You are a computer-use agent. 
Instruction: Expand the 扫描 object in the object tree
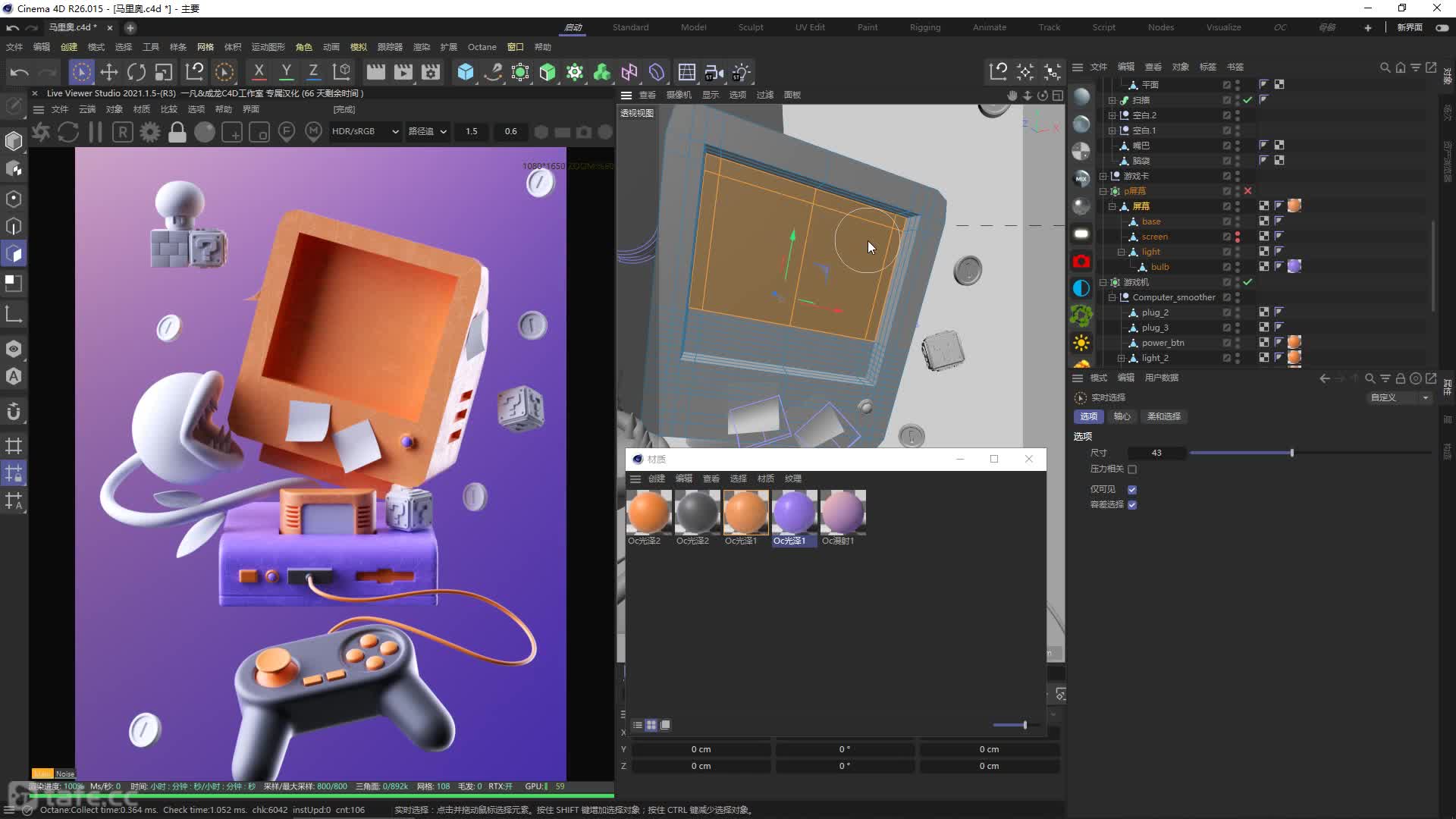[x=1112, y=100]
